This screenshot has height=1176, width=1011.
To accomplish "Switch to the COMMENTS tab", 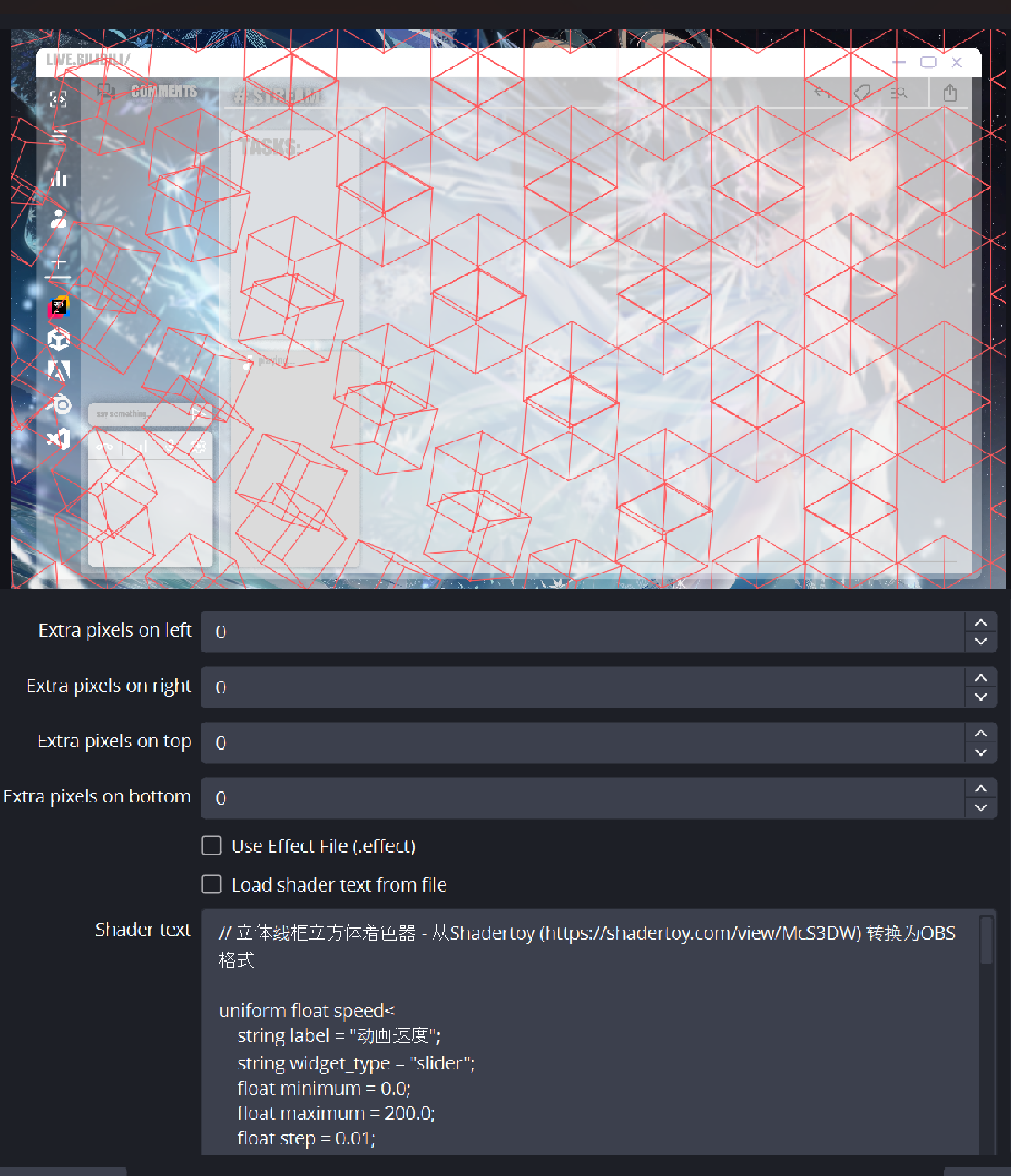I will coord(162,91).
